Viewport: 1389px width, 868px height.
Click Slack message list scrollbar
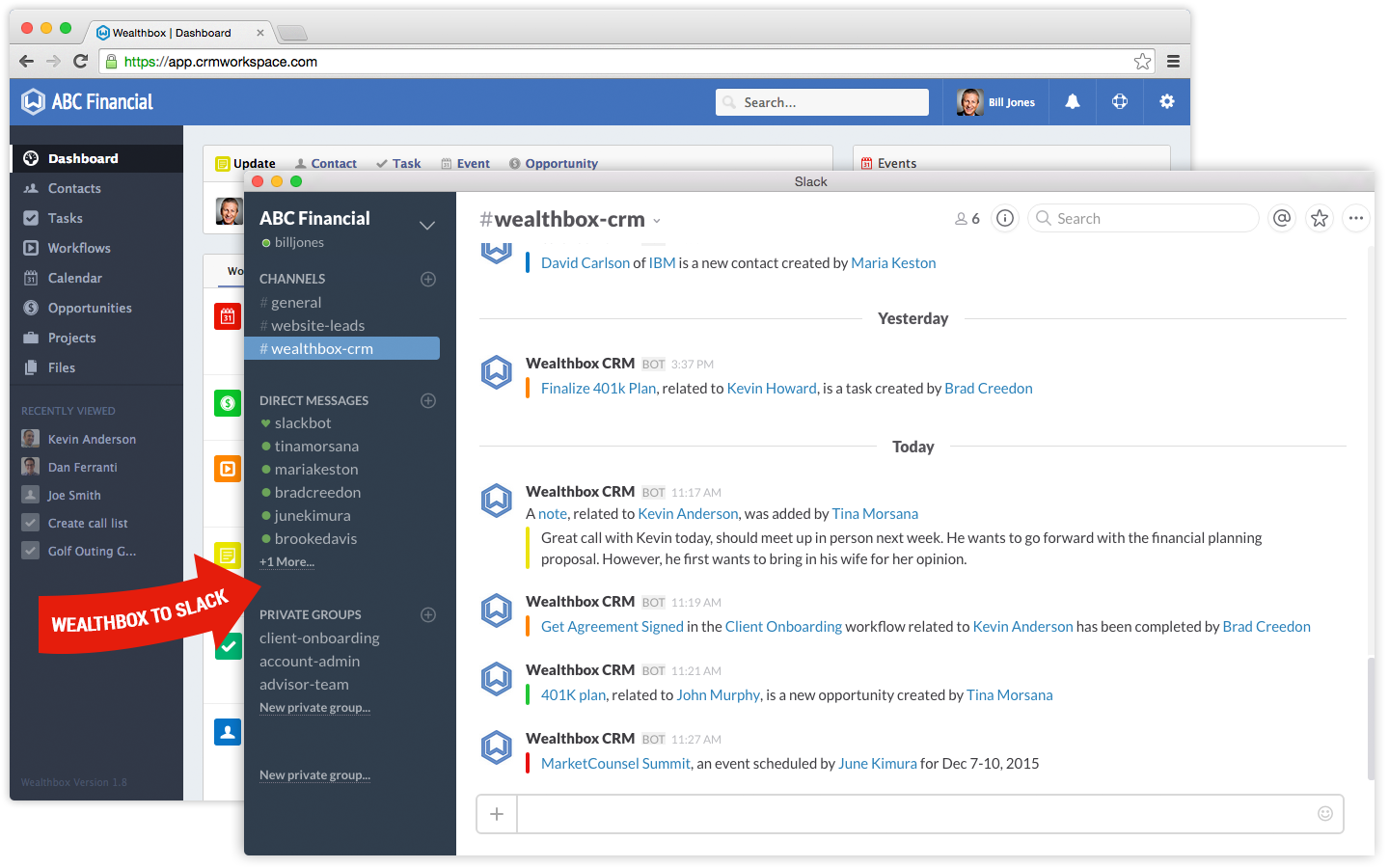click(x=1370, y=718)
